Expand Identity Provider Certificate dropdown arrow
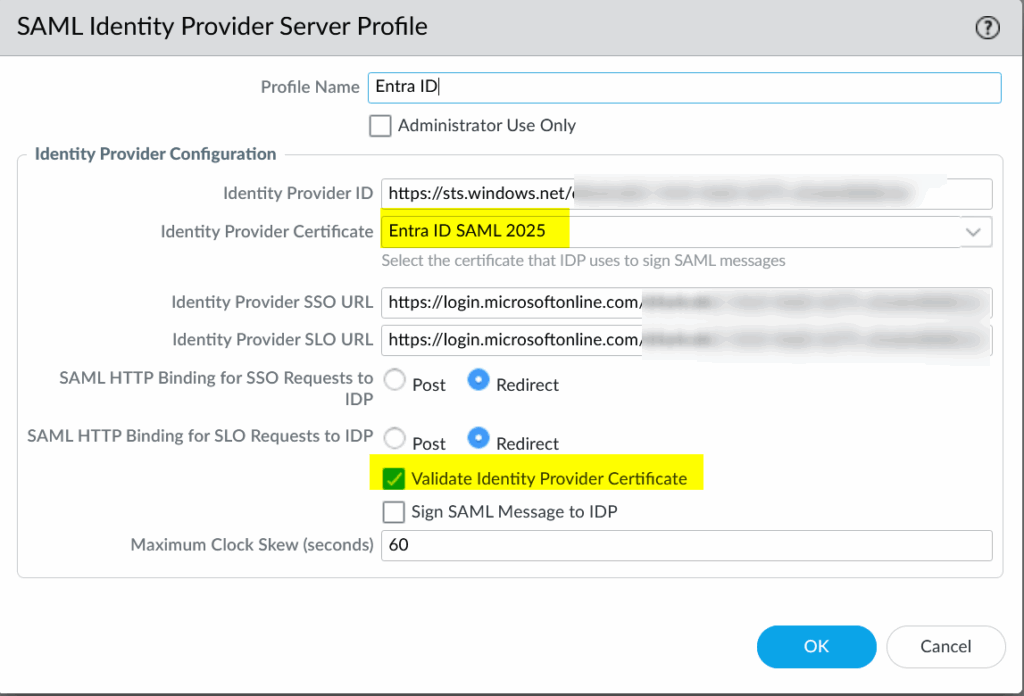Image resolution: width=1024 pixels, height=696 pixels. coord(973,232)
